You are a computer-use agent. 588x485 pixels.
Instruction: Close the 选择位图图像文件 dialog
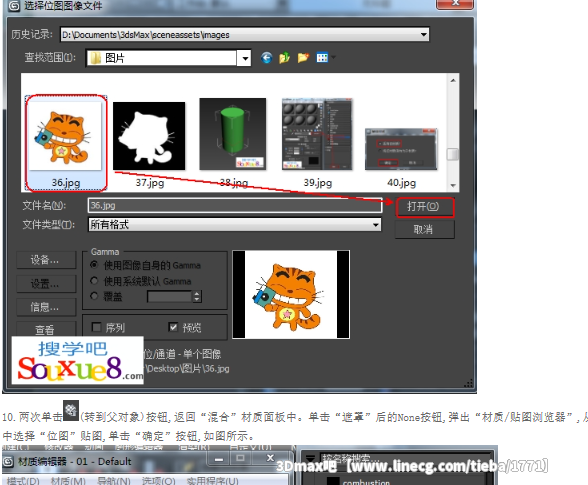click(454, 4)
